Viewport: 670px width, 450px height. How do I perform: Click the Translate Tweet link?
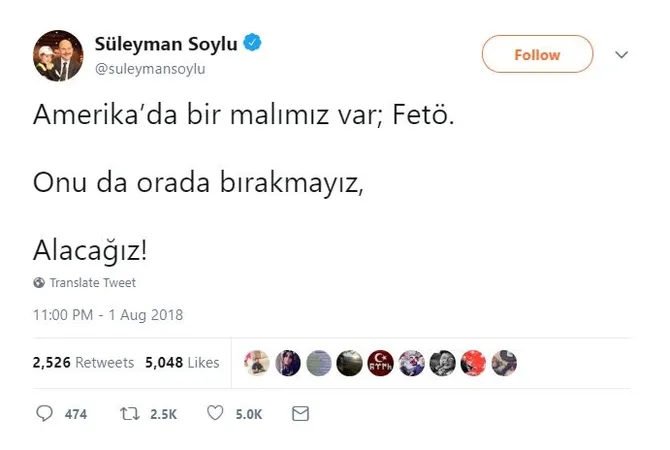92,283
